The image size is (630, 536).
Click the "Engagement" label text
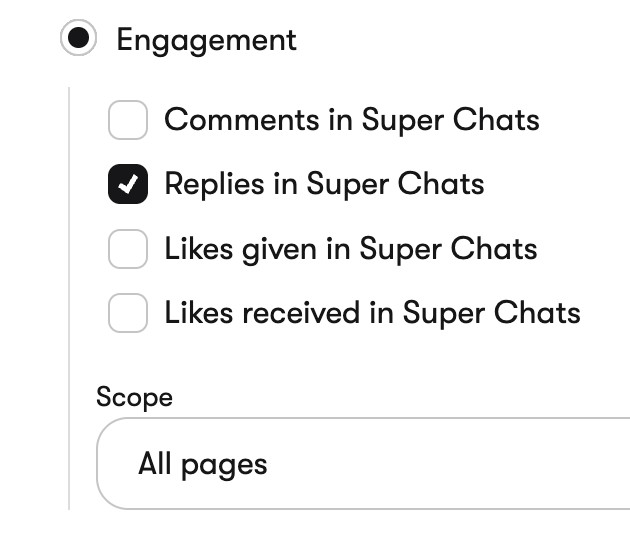tap(206, 40)
